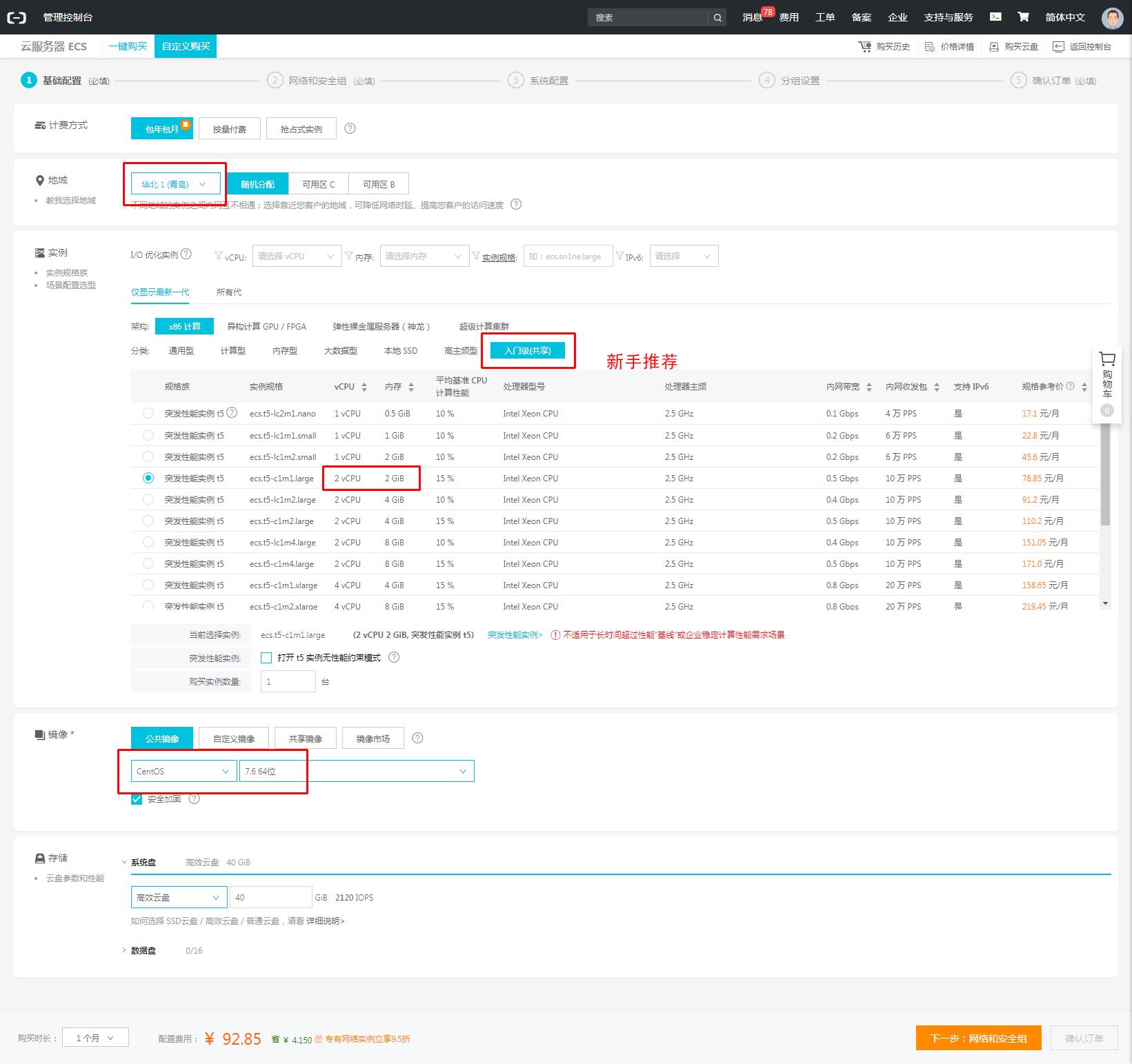This screenshot has height=1064, width=1132.
Task: Click help icon next to billing method options
Action: [x=350, y=129]
